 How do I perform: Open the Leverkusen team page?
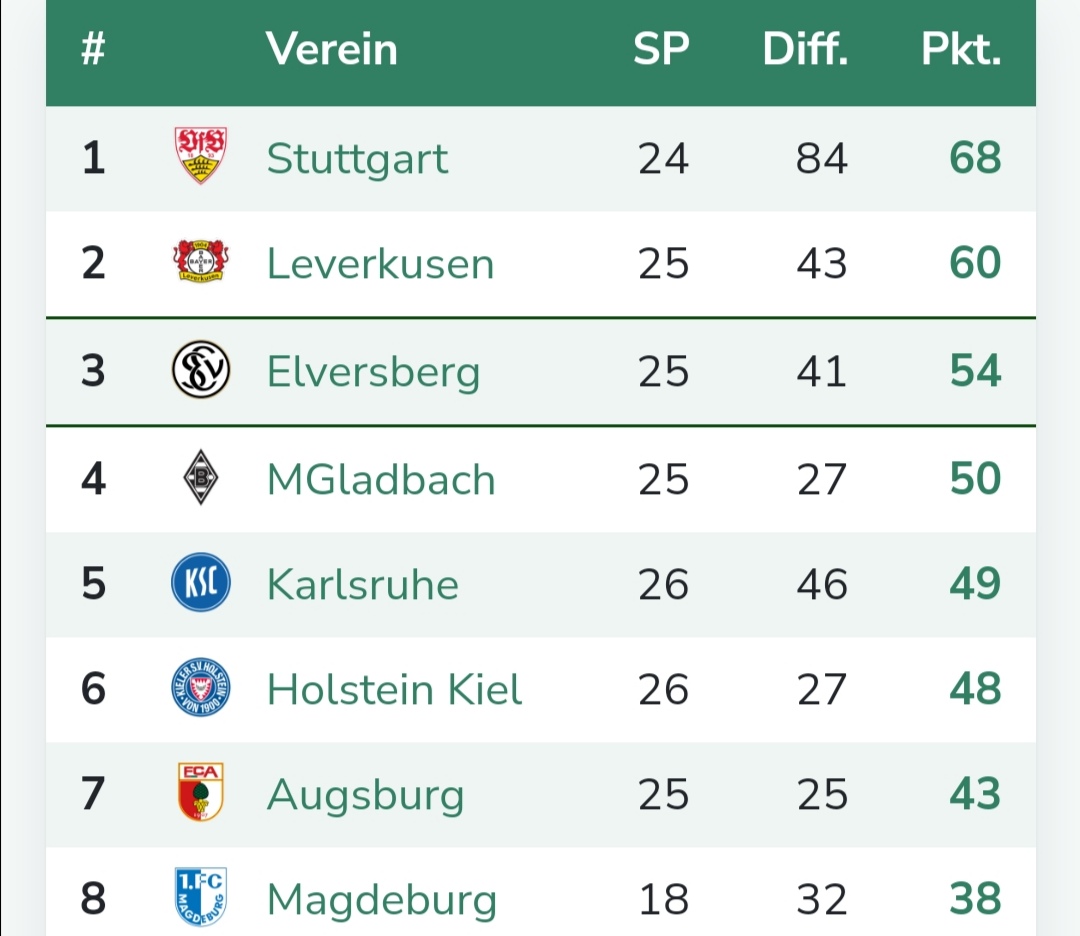[380, 264]
